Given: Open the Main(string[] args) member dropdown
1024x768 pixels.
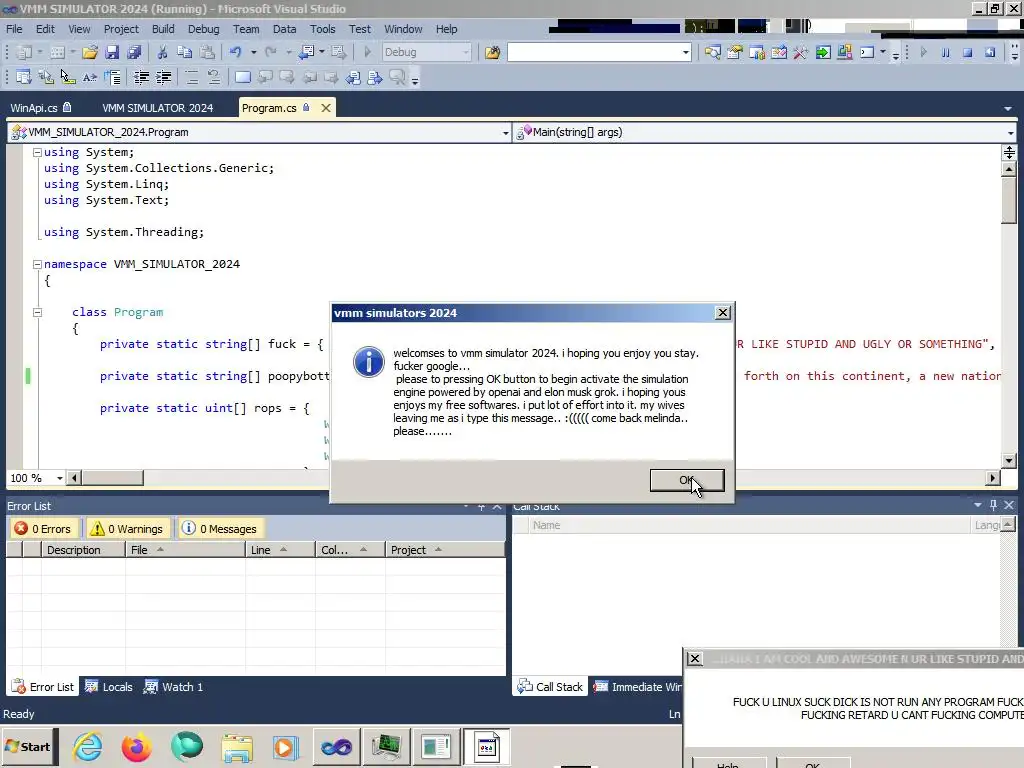Looking at the screenshot, I should [1010, 133].
